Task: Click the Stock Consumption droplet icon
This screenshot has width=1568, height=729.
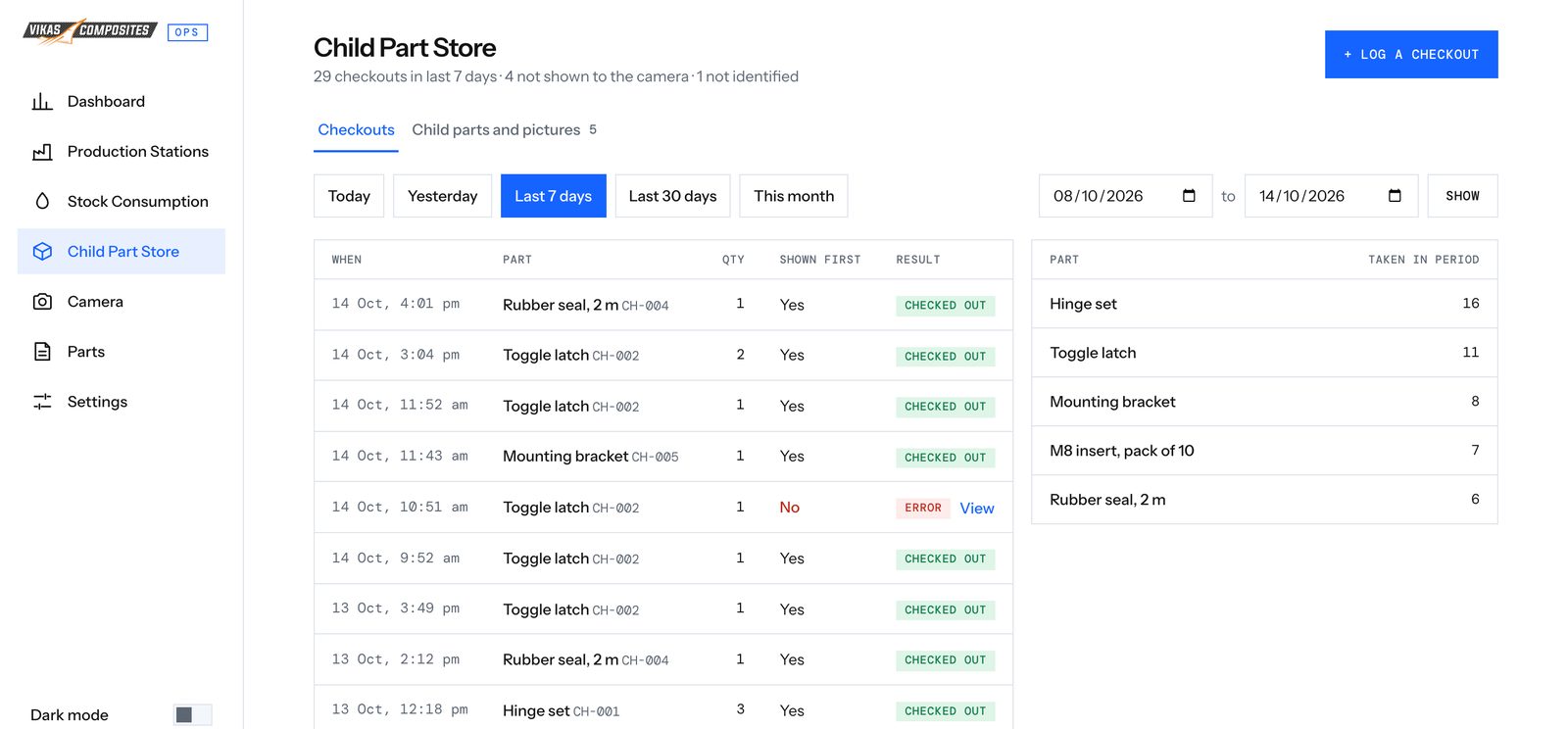Action: coord(42,202)
